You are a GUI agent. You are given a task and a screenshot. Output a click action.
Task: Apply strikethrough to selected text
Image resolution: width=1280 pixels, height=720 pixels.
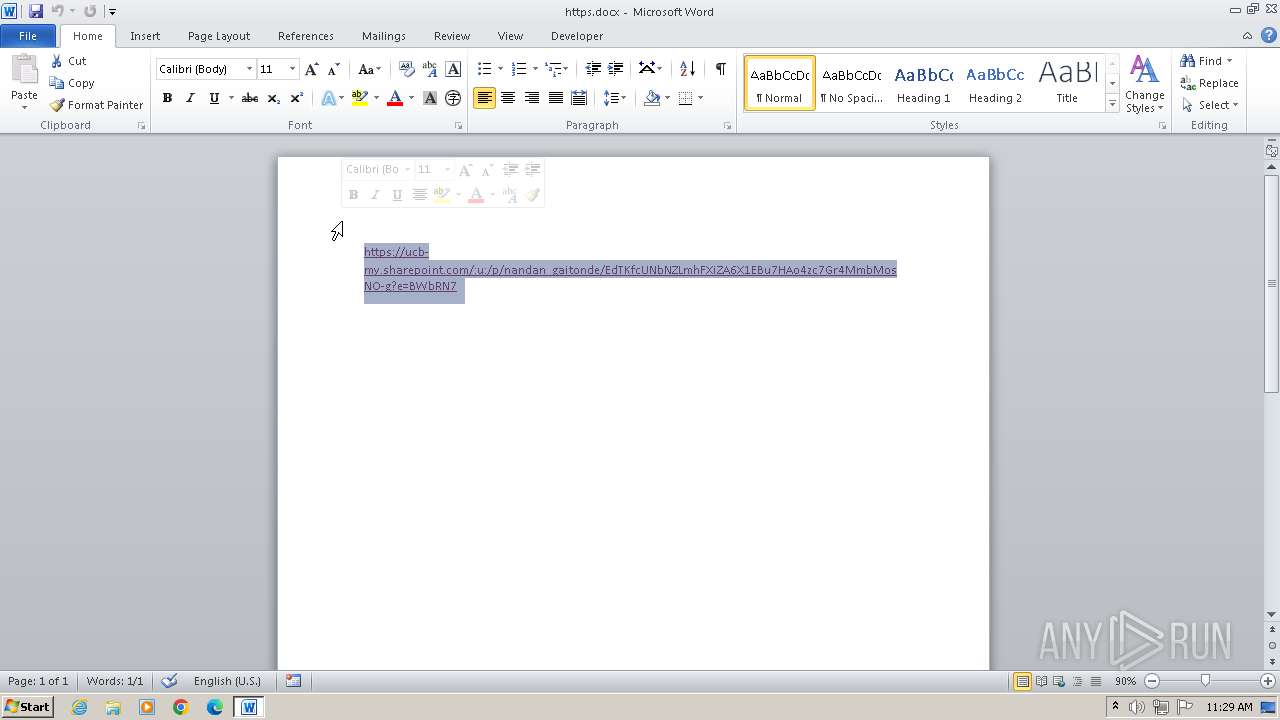250,98
